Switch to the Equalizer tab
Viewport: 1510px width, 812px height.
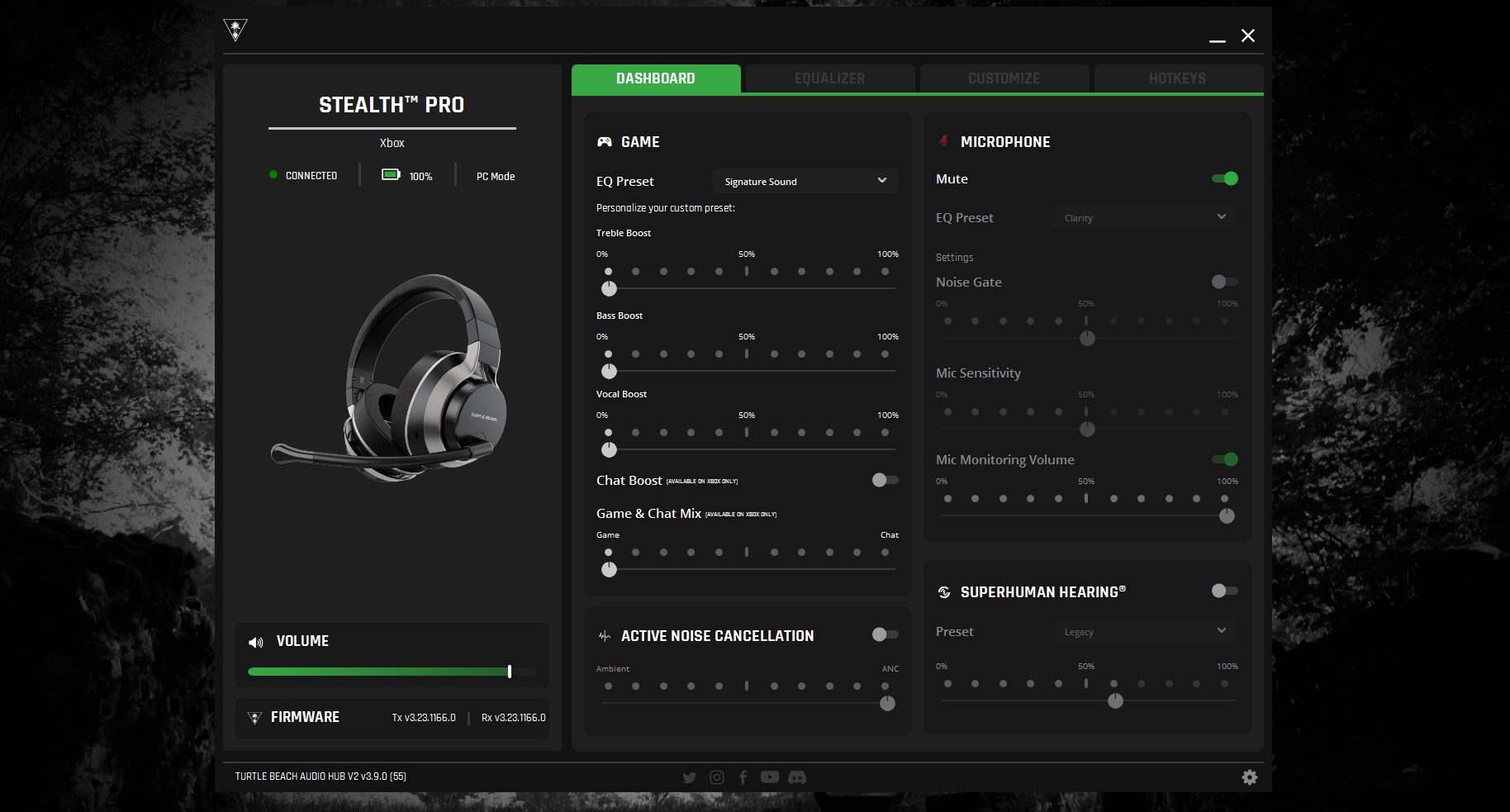coord(829,78)
